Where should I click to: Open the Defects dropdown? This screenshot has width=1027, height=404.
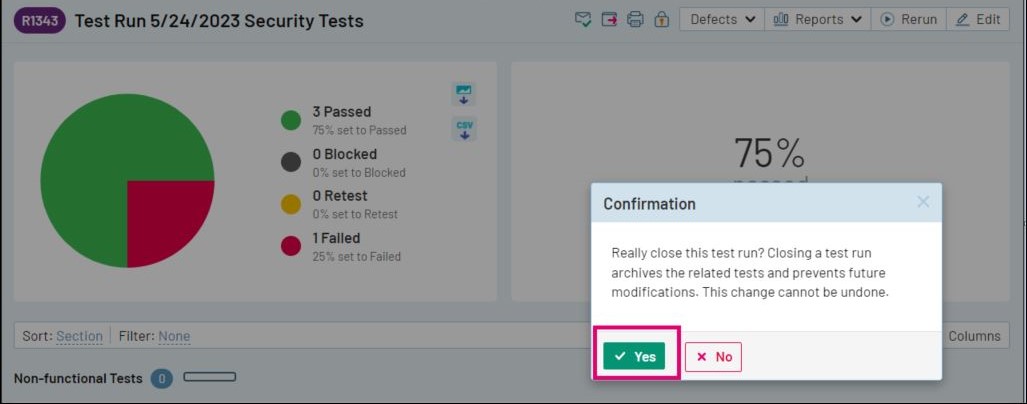[722, 20]
